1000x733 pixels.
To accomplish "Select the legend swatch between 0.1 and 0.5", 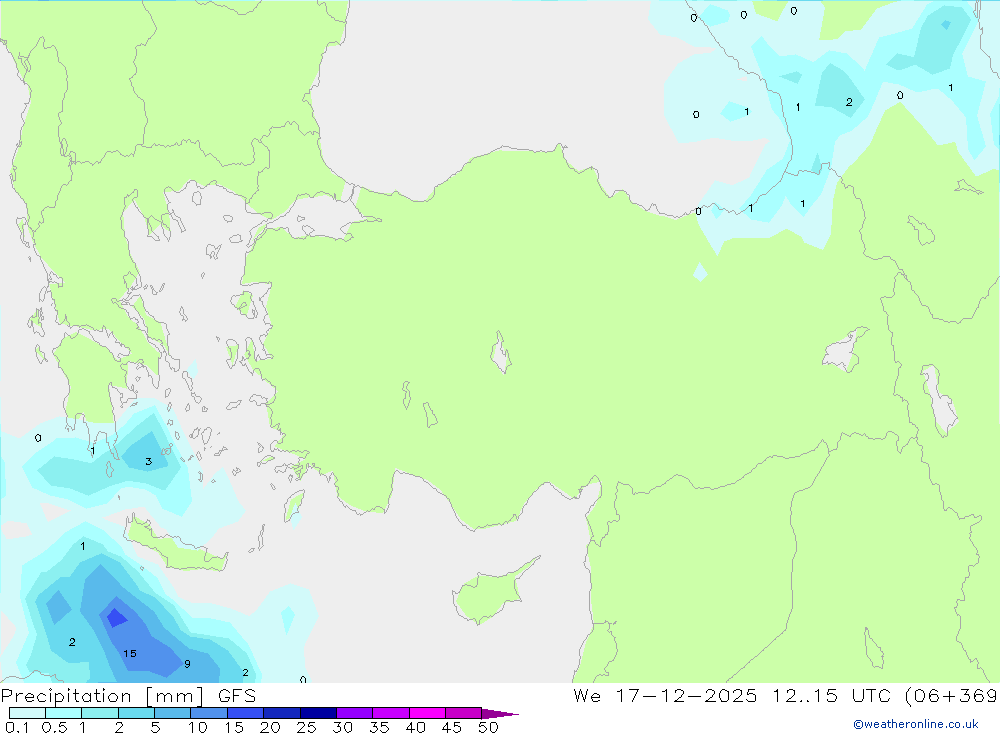I will pos(27,713).
